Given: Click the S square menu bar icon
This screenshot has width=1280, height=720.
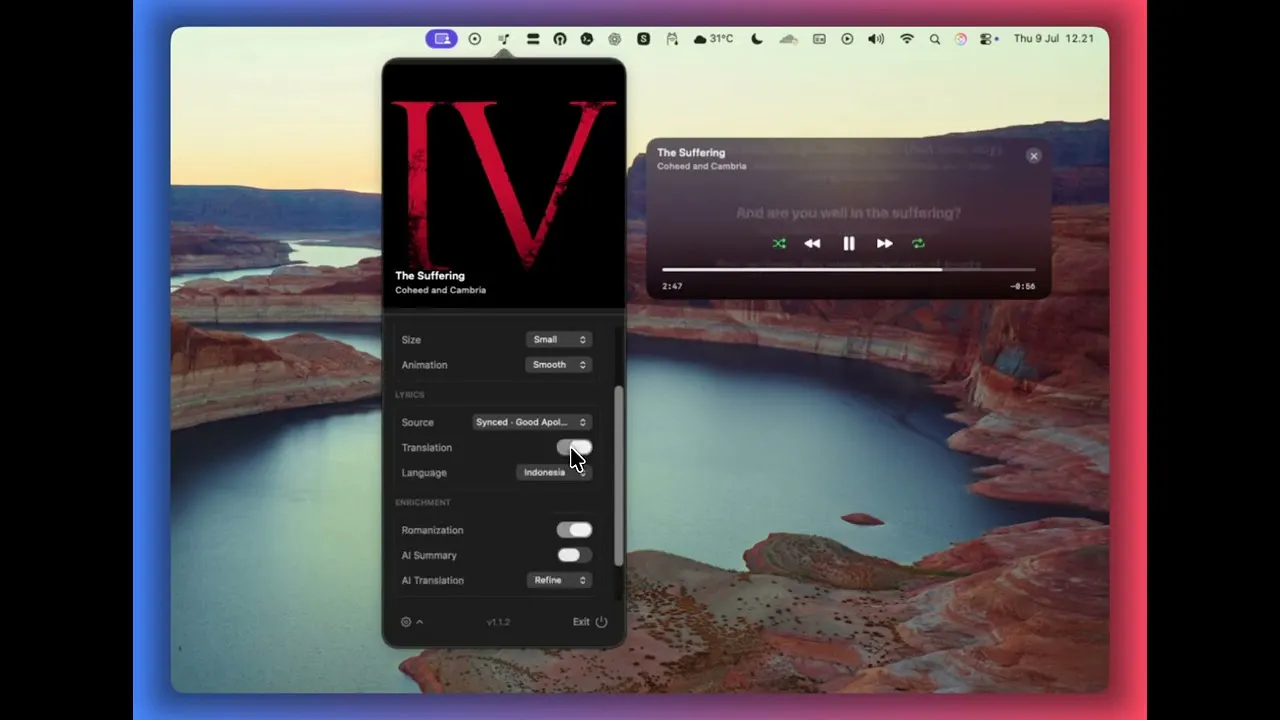Looking at the screenshot, I should tap(643, 39).
